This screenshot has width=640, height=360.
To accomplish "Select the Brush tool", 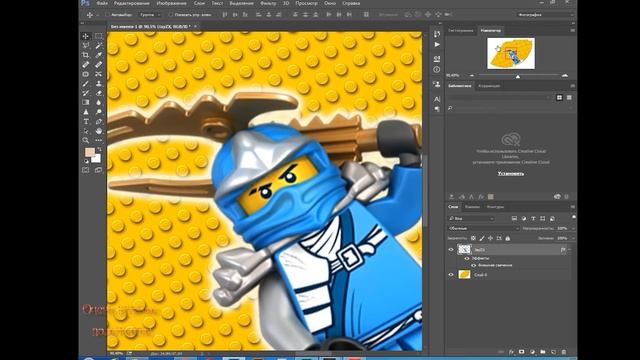I will [x=86, y=84].
